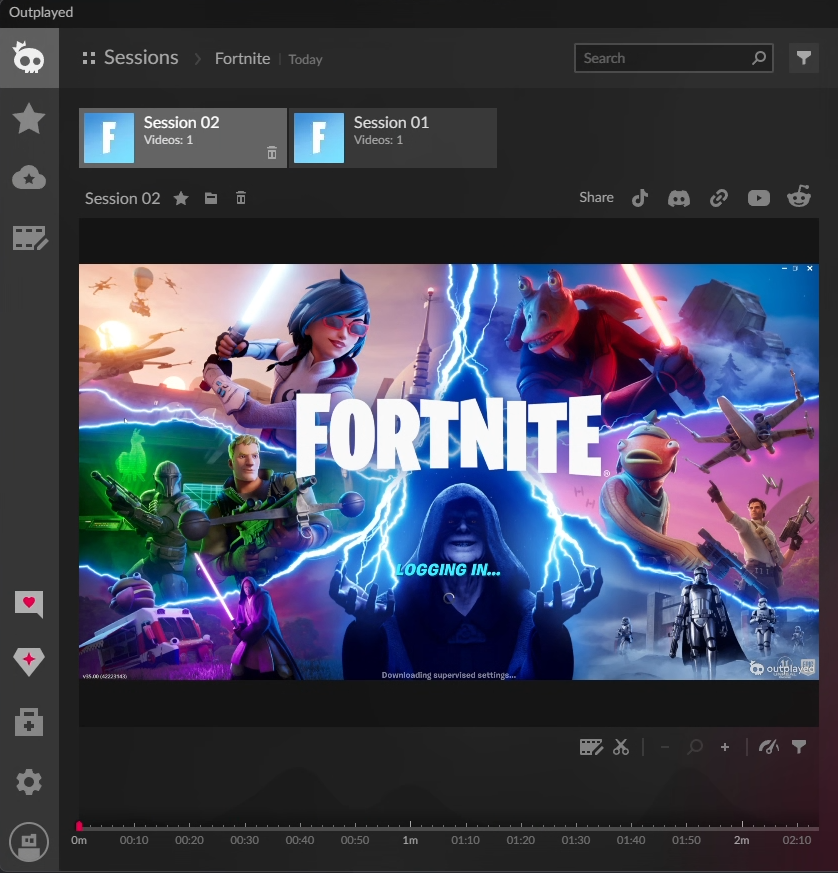Click the Today breadcrumb label
This screenshot has width=838, height=873.
click(x=305, y=60)
